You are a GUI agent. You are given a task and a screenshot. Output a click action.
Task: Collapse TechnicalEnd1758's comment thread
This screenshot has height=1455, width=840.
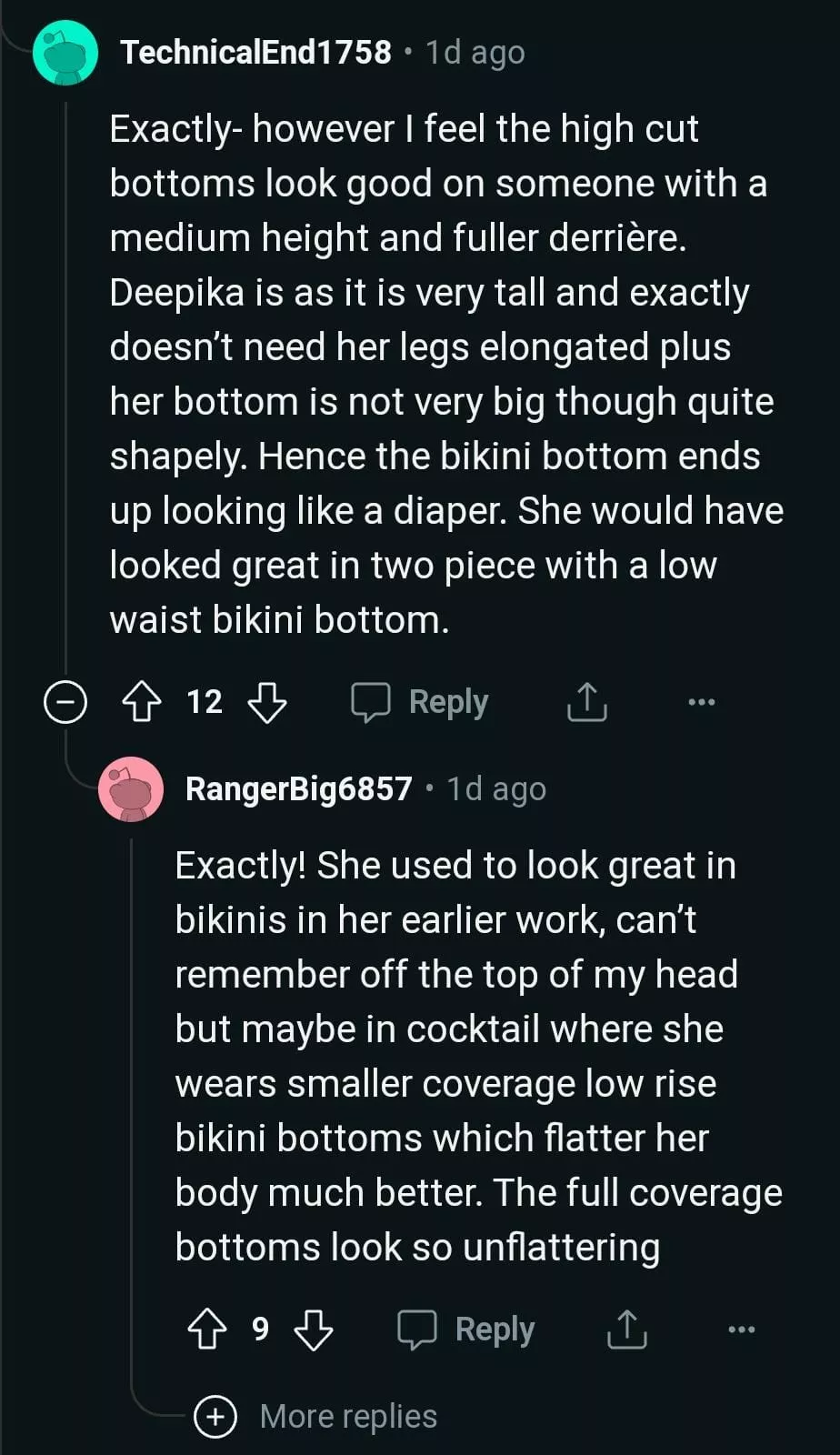click(65, 702)
